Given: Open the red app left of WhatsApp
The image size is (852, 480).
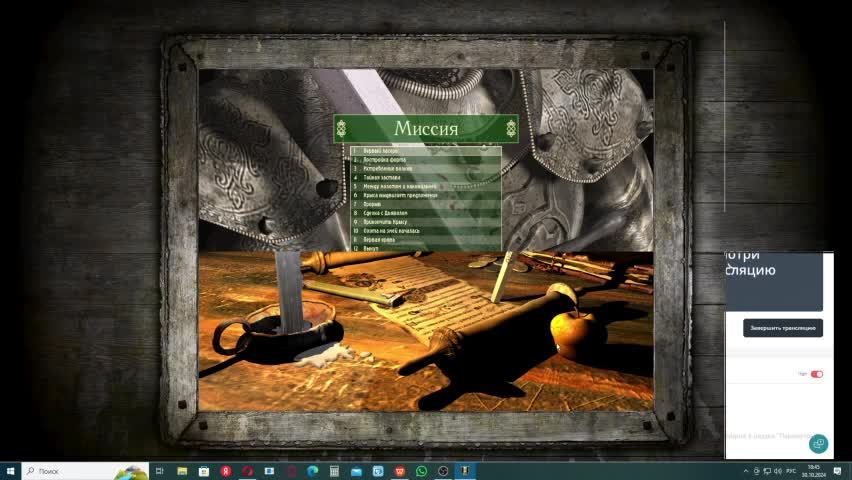Looking at the screenshot, I should 400,471.
